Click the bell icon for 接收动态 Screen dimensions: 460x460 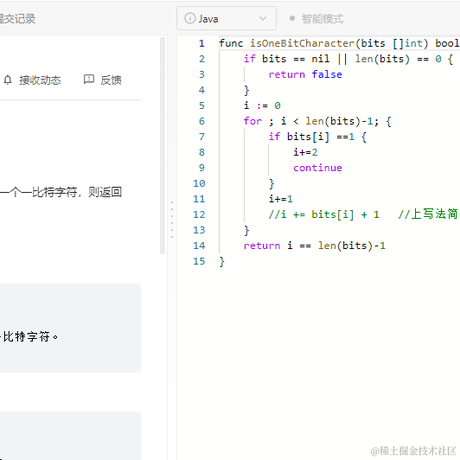pyautogui.click(x=8, y=80)
